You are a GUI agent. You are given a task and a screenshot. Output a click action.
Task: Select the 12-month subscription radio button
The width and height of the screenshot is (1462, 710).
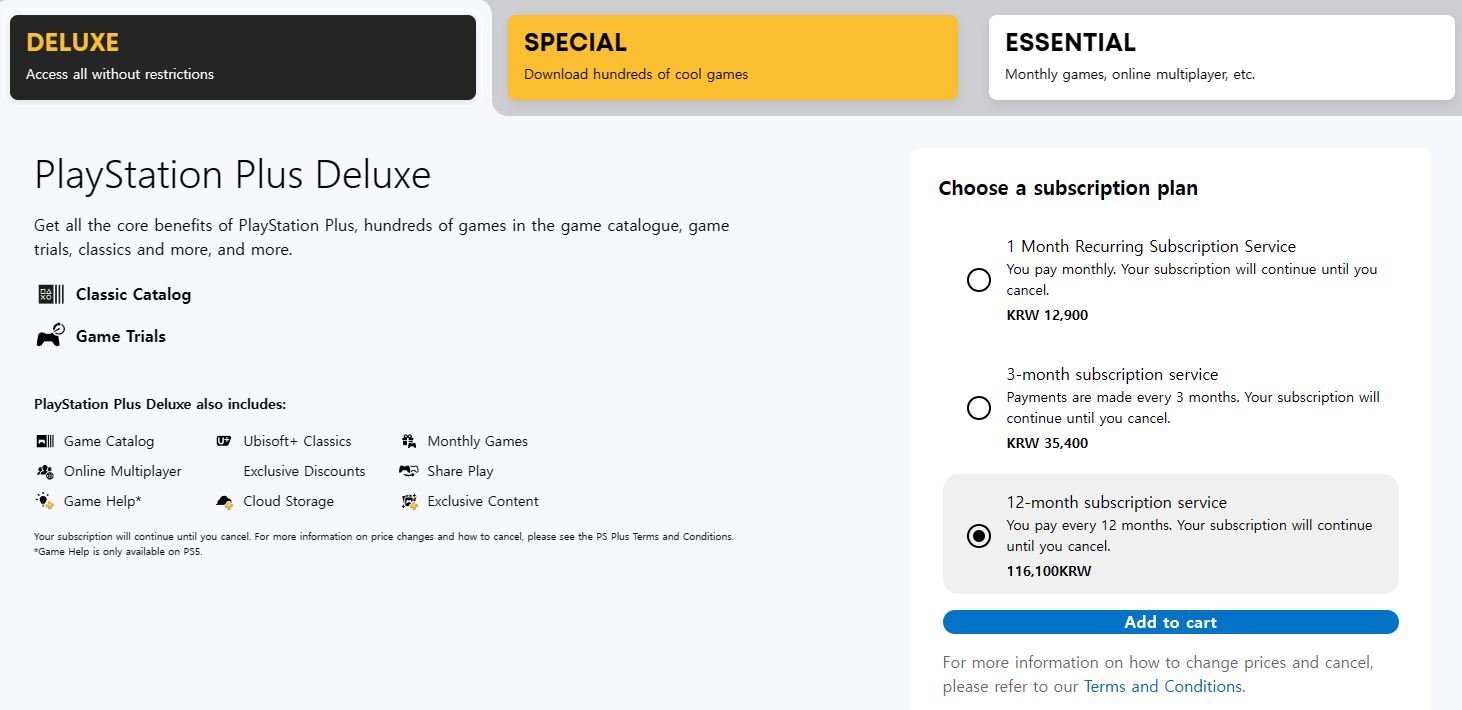coord(979,536)
